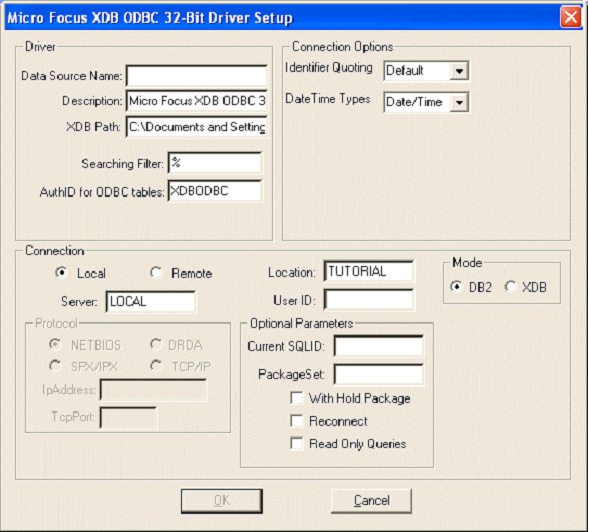The width and height of the screenshot is (589, 532).
Task: Click the Data Source Name input field
Action: (196, 76)
